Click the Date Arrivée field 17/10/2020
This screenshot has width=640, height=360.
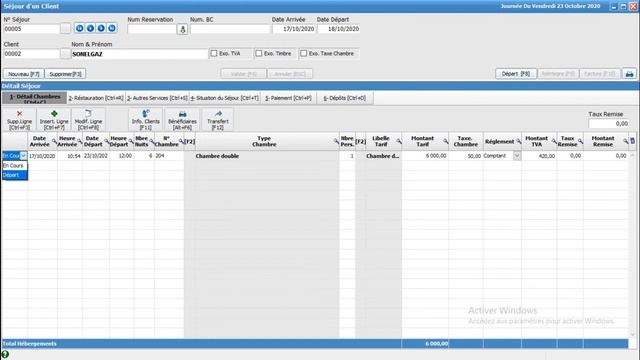[294, 29]
